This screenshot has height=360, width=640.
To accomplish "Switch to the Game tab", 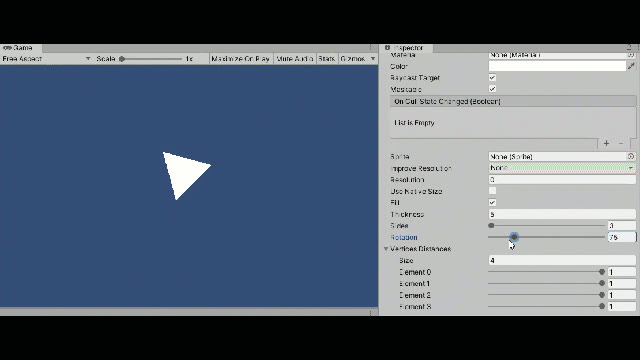I will [20, 48].
